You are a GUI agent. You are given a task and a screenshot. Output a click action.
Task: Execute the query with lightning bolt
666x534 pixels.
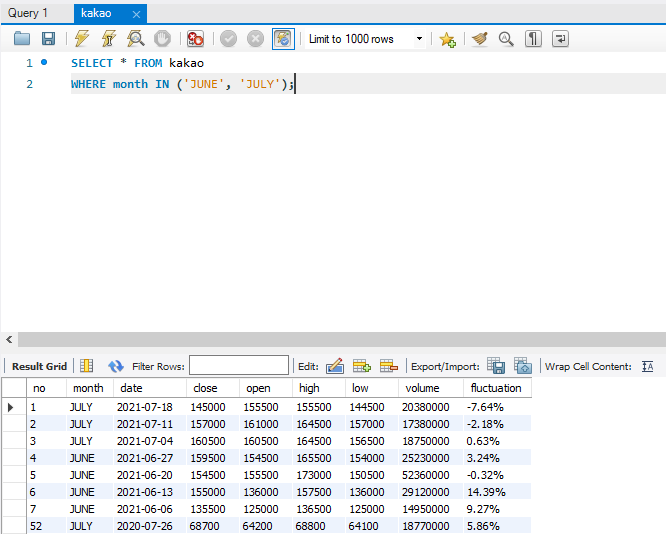tap(82, 39)
